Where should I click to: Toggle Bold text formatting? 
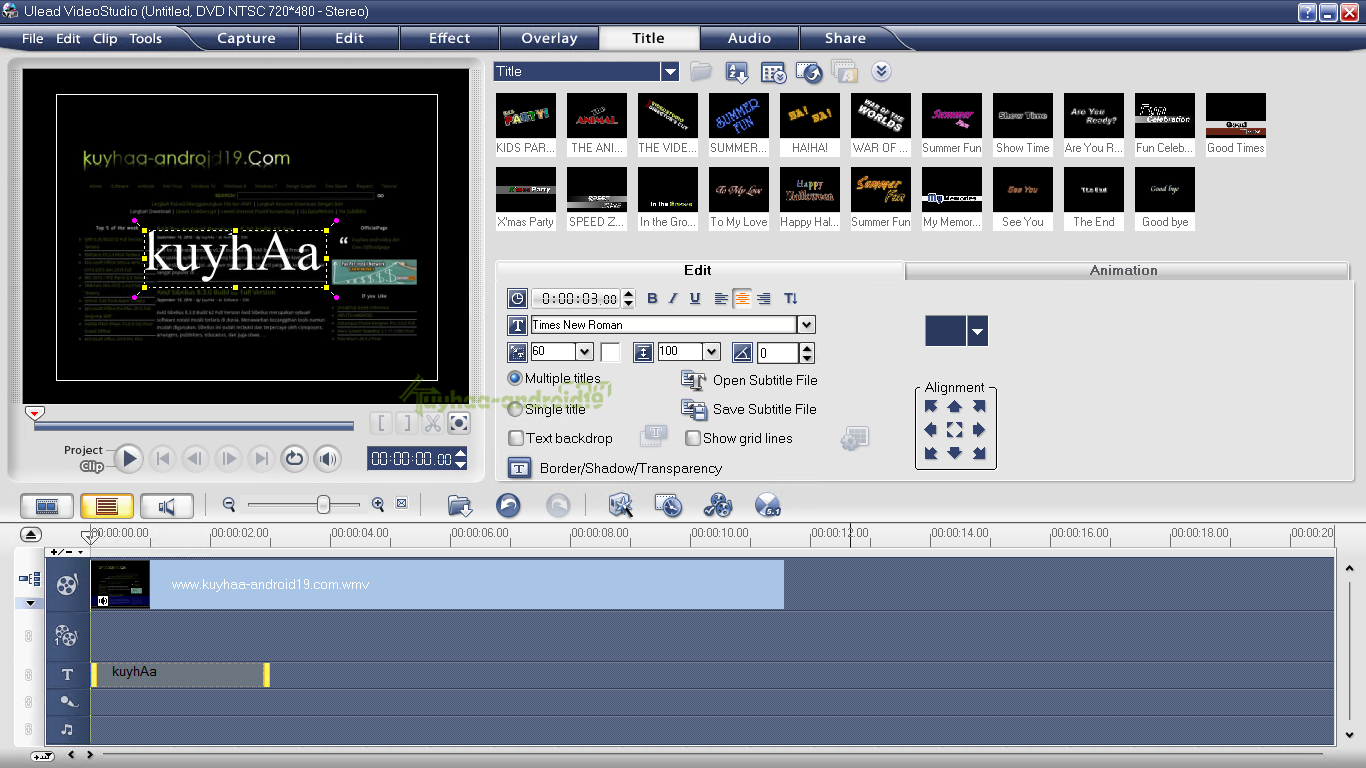point(652,298)
